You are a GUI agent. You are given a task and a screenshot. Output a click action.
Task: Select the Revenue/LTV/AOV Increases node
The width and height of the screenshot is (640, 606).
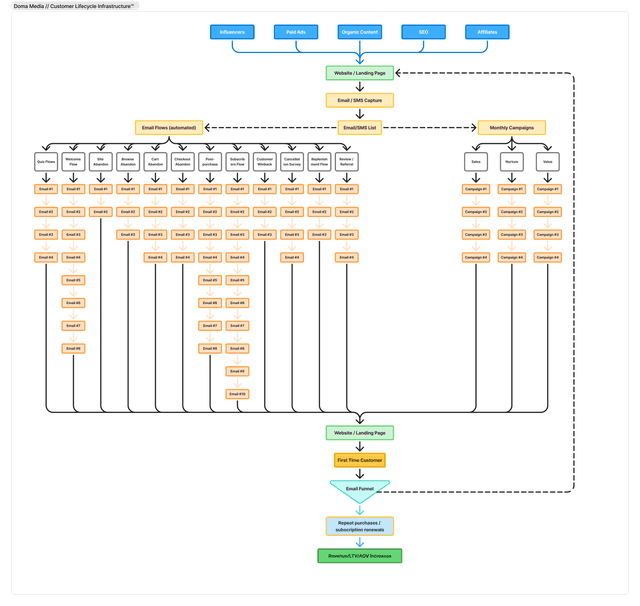360,556
